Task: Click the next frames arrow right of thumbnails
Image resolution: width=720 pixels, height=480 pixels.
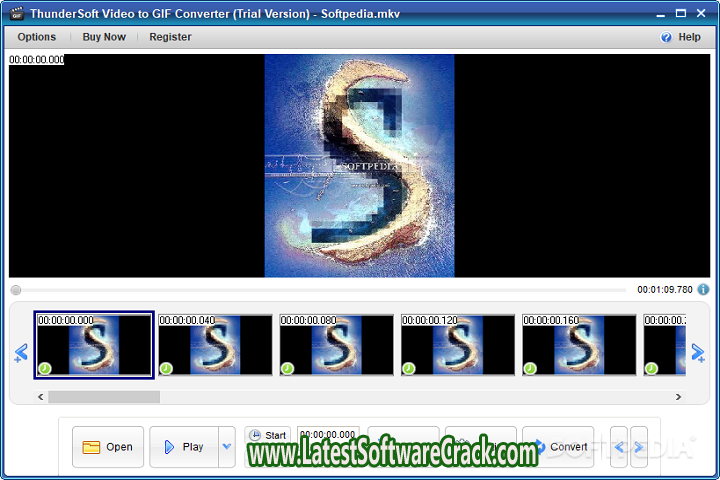Action: [698, 352]
